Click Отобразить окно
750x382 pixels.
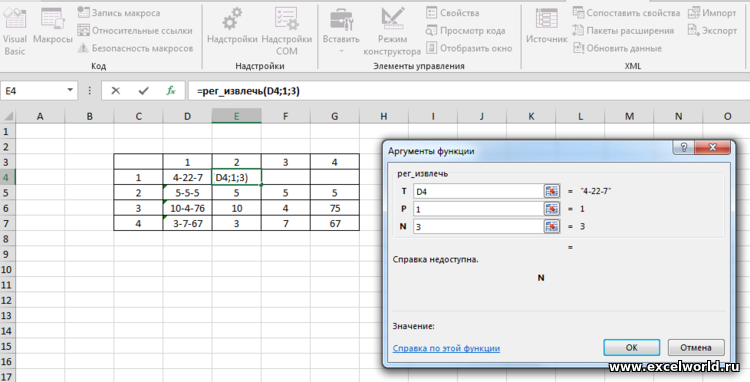(469, 48)
